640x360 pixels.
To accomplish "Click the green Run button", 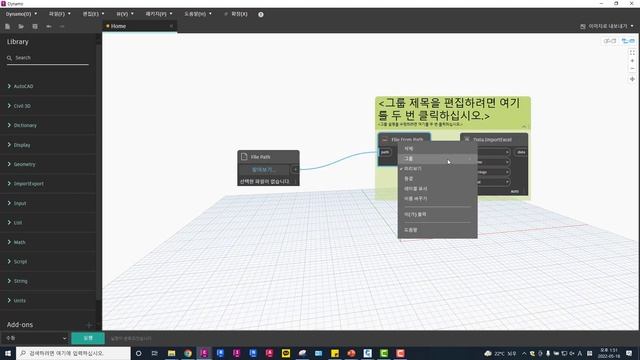I will coord(88,338).
